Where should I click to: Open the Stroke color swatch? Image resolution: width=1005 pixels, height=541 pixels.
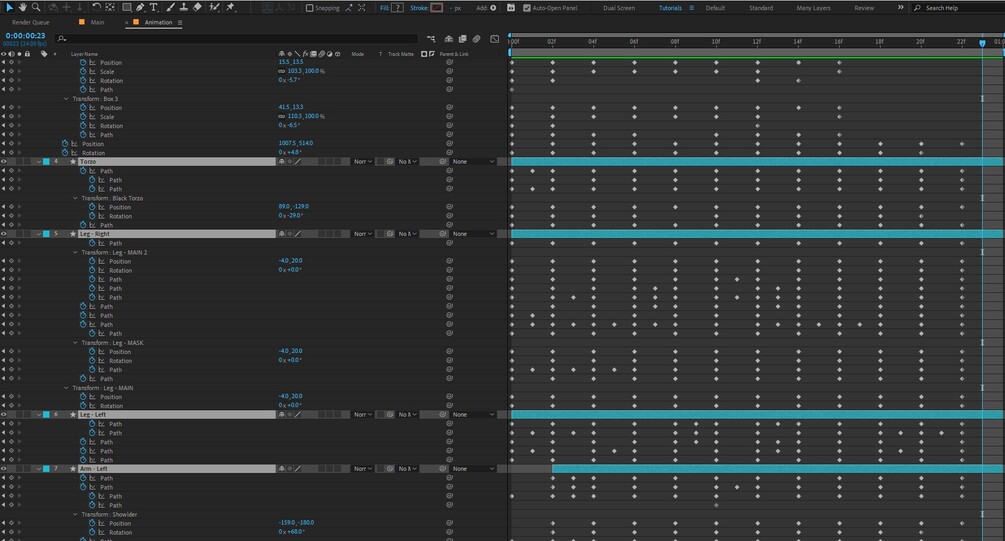click(x=436, y=8)
